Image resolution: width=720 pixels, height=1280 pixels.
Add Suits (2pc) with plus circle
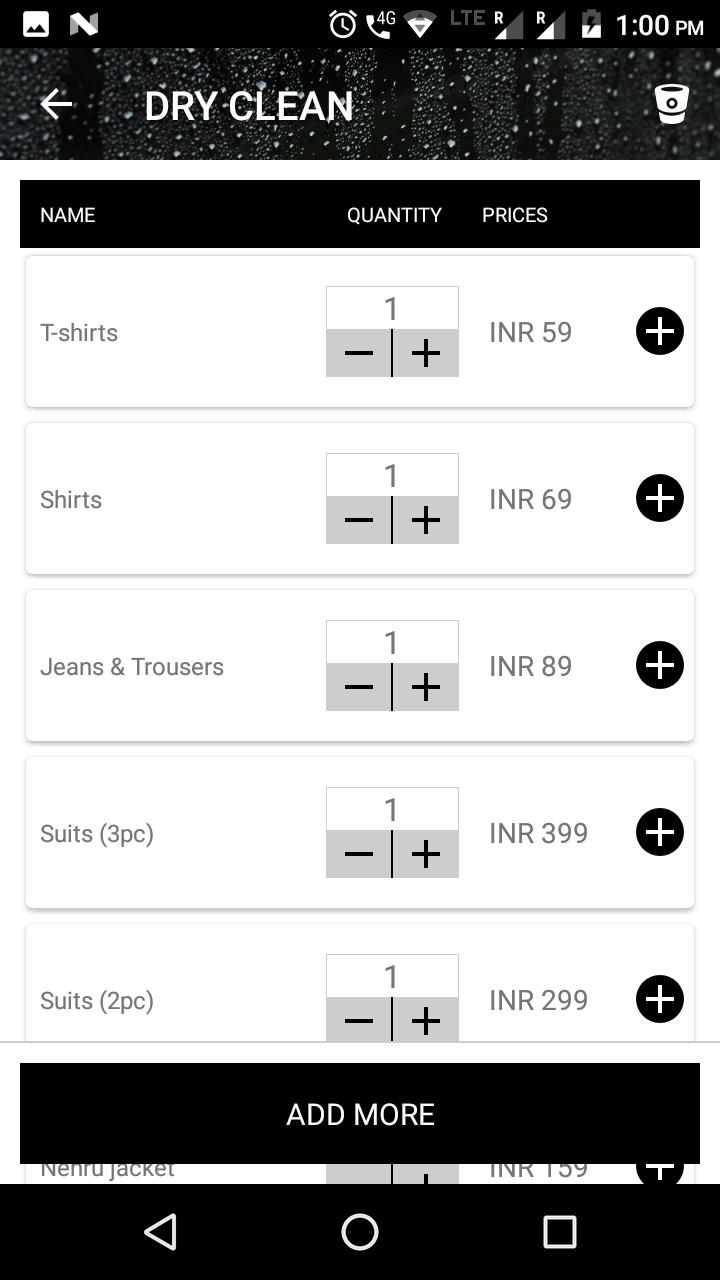tap(660, 1000)
